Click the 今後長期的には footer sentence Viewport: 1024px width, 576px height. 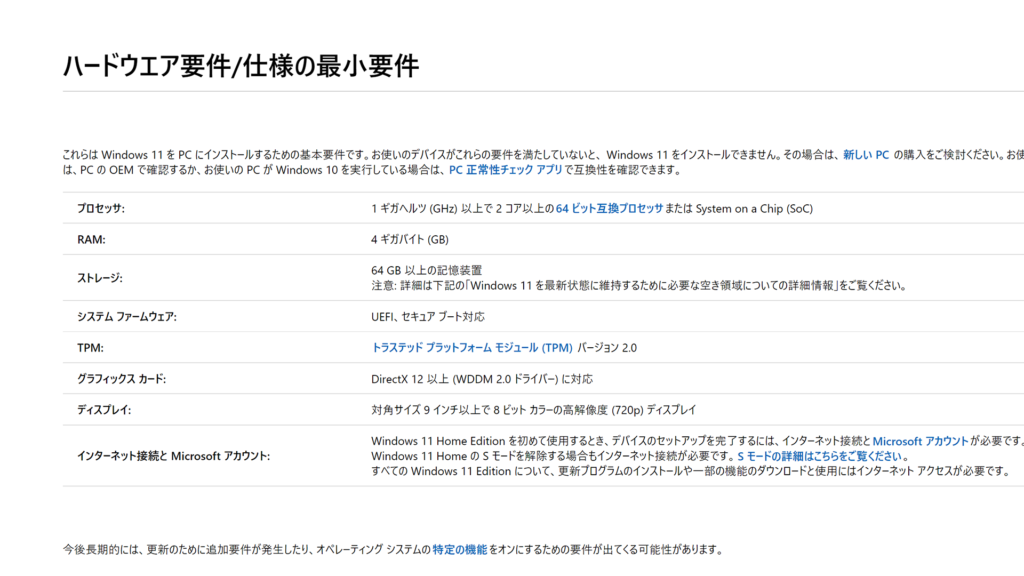click(x=393, y=550)
